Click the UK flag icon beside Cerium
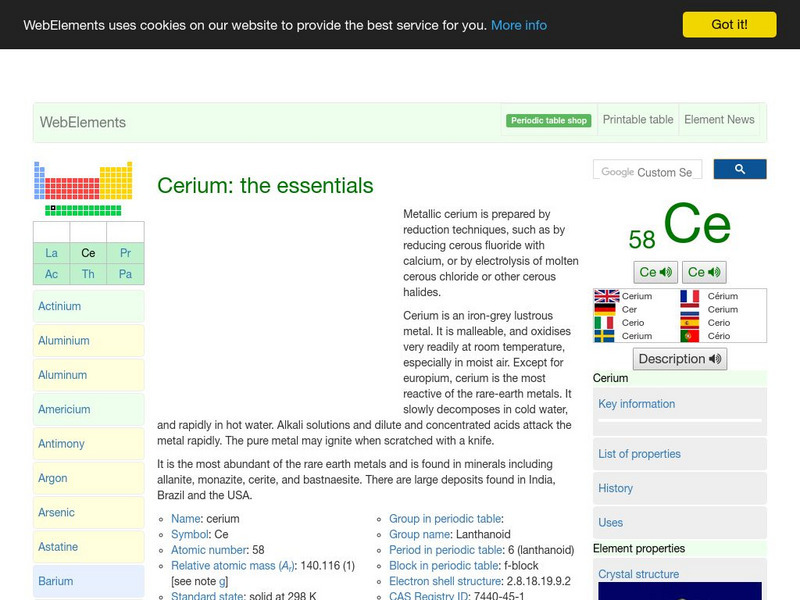The width and height of the screenshot is (800, 600). (607, 296)
